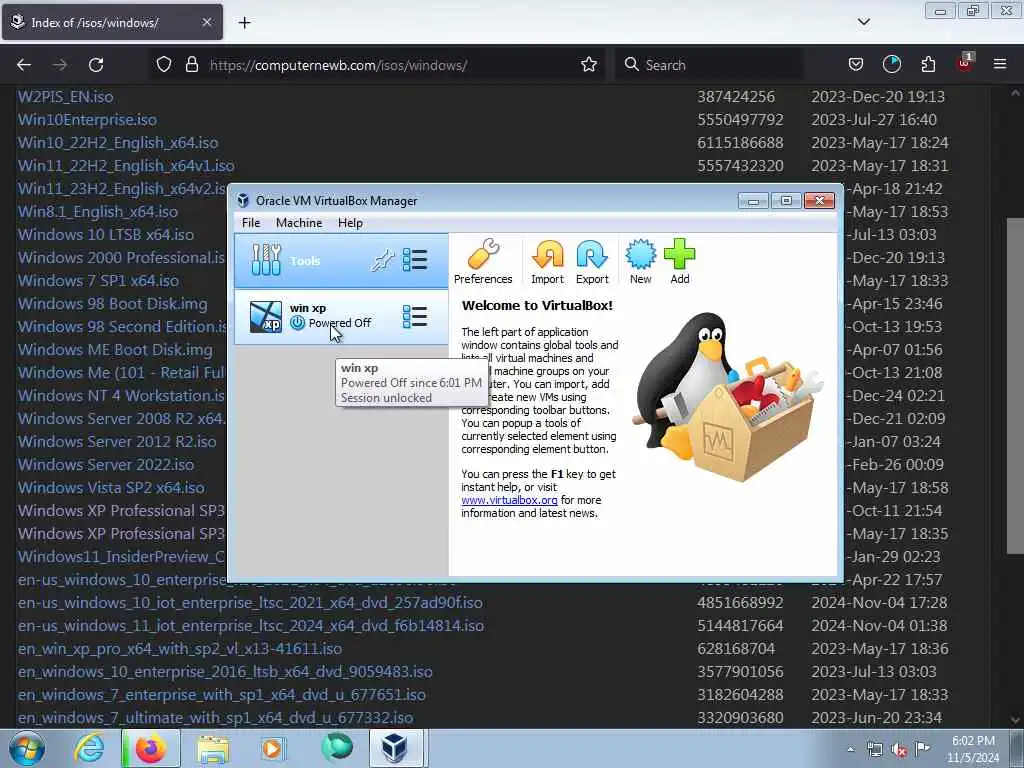Open Win11_22H2_English_x64v1.iso link
The height and width of the screenshot is (768, 1024).
pos(126,166)
